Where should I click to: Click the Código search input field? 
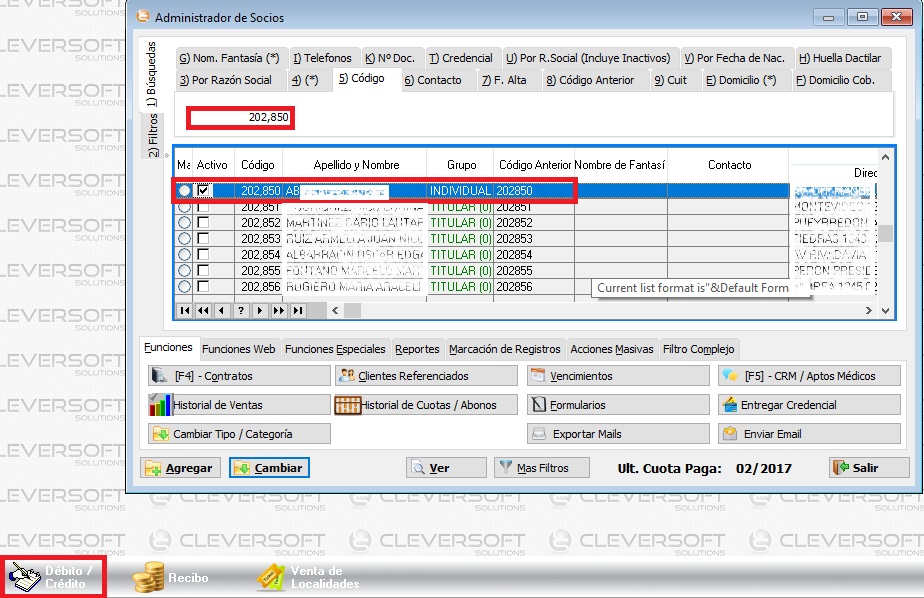pos(240,118)
